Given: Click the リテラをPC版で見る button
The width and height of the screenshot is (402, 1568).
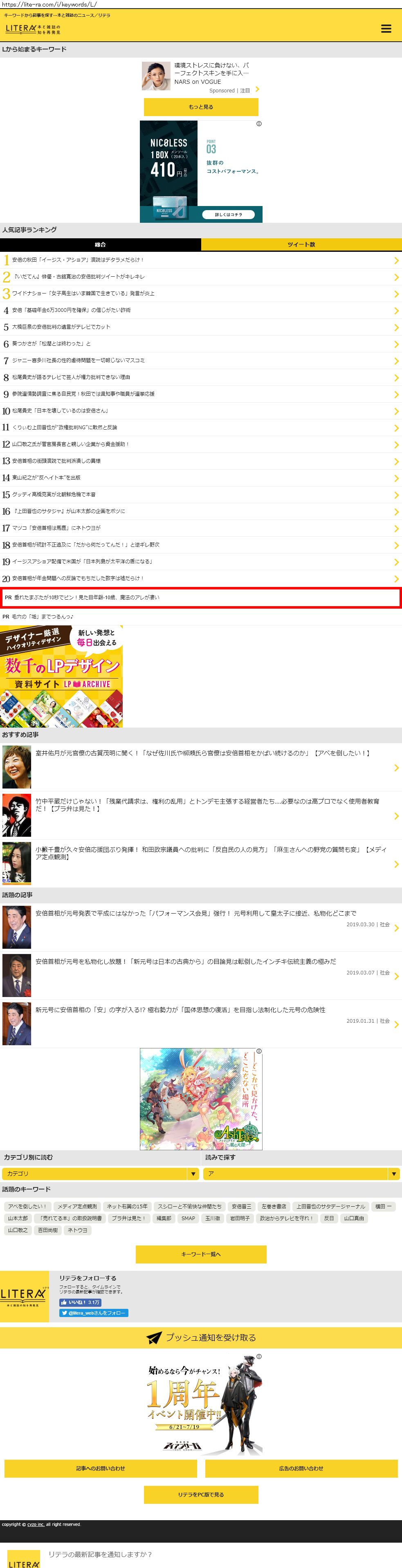Looking at the screenshot, I should tap(201, 1494).
